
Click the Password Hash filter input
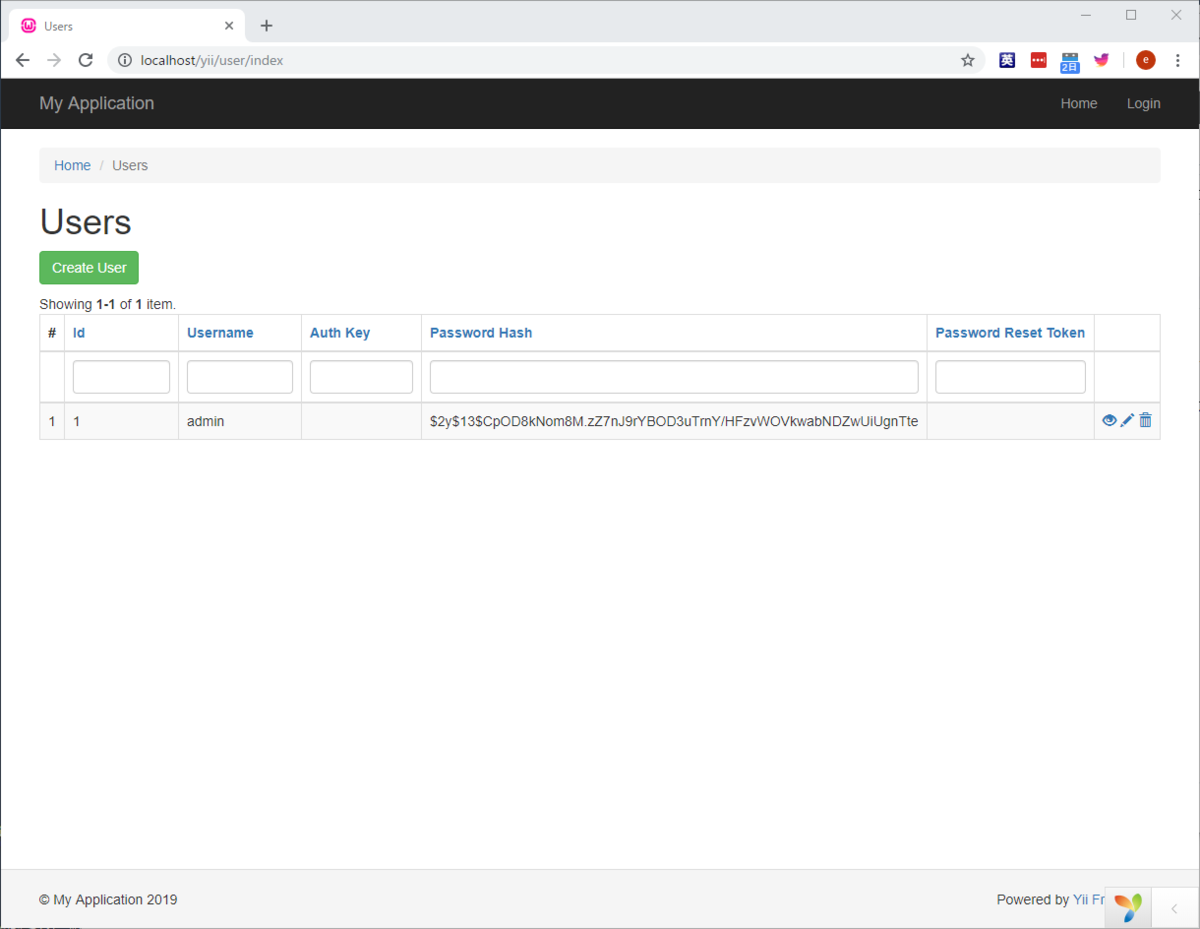tap(674, 377)
